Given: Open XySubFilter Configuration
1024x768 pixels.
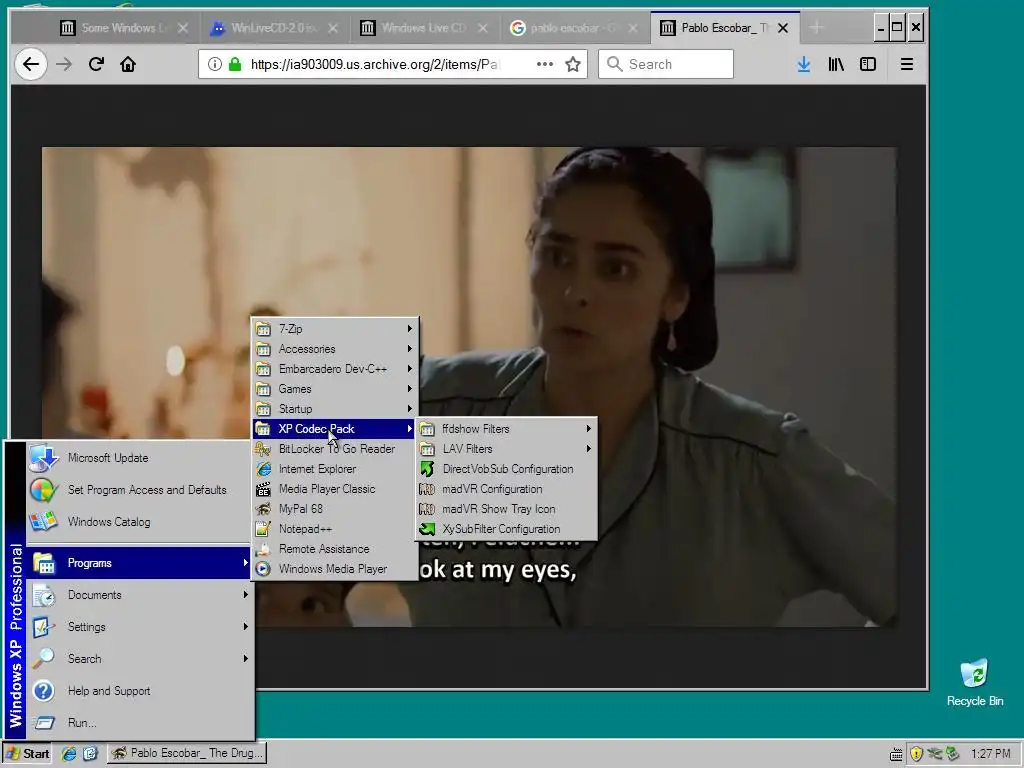Looking at the screenshot, I should (x=506, y=529).
